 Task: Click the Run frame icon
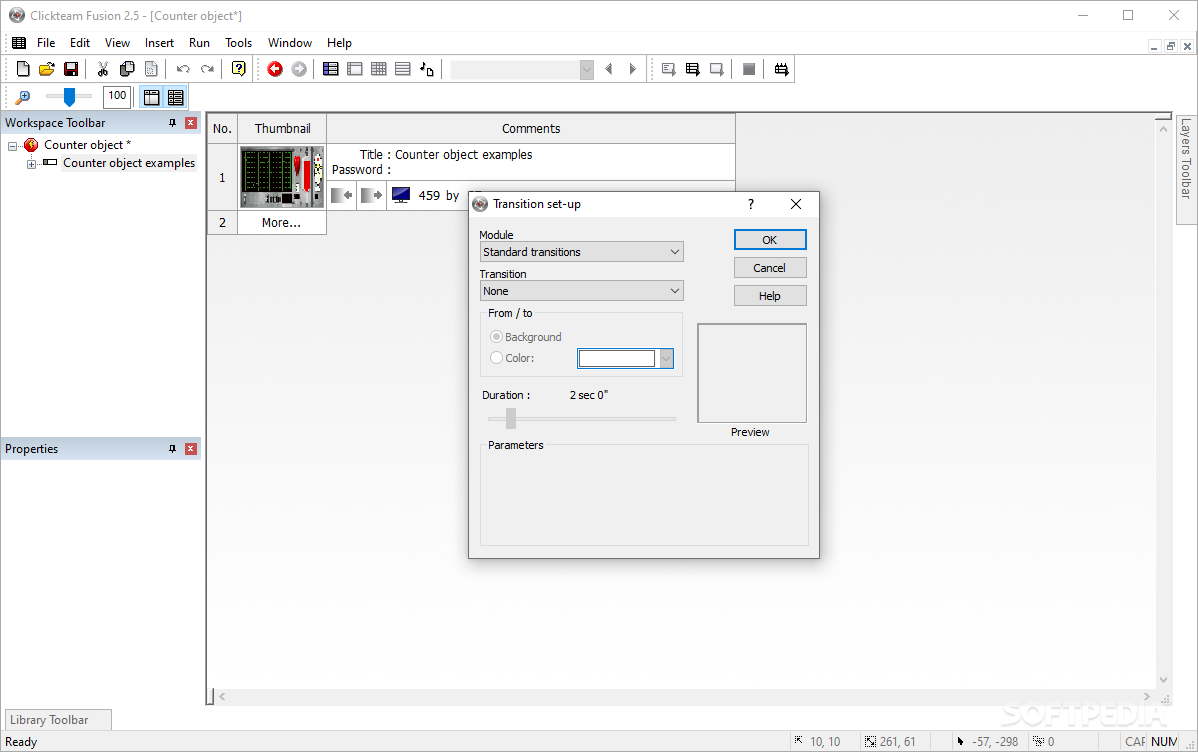(x=717, y=70)
